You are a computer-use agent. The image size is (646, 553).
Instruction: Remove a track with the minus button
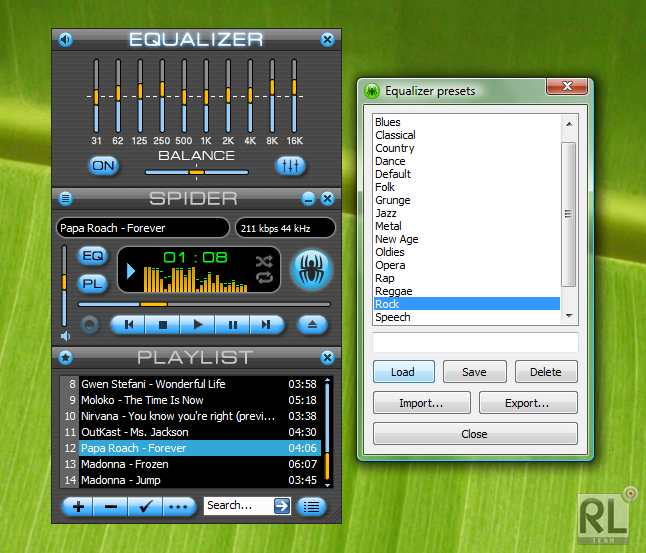pyautogui.click(x=111, y=506)
